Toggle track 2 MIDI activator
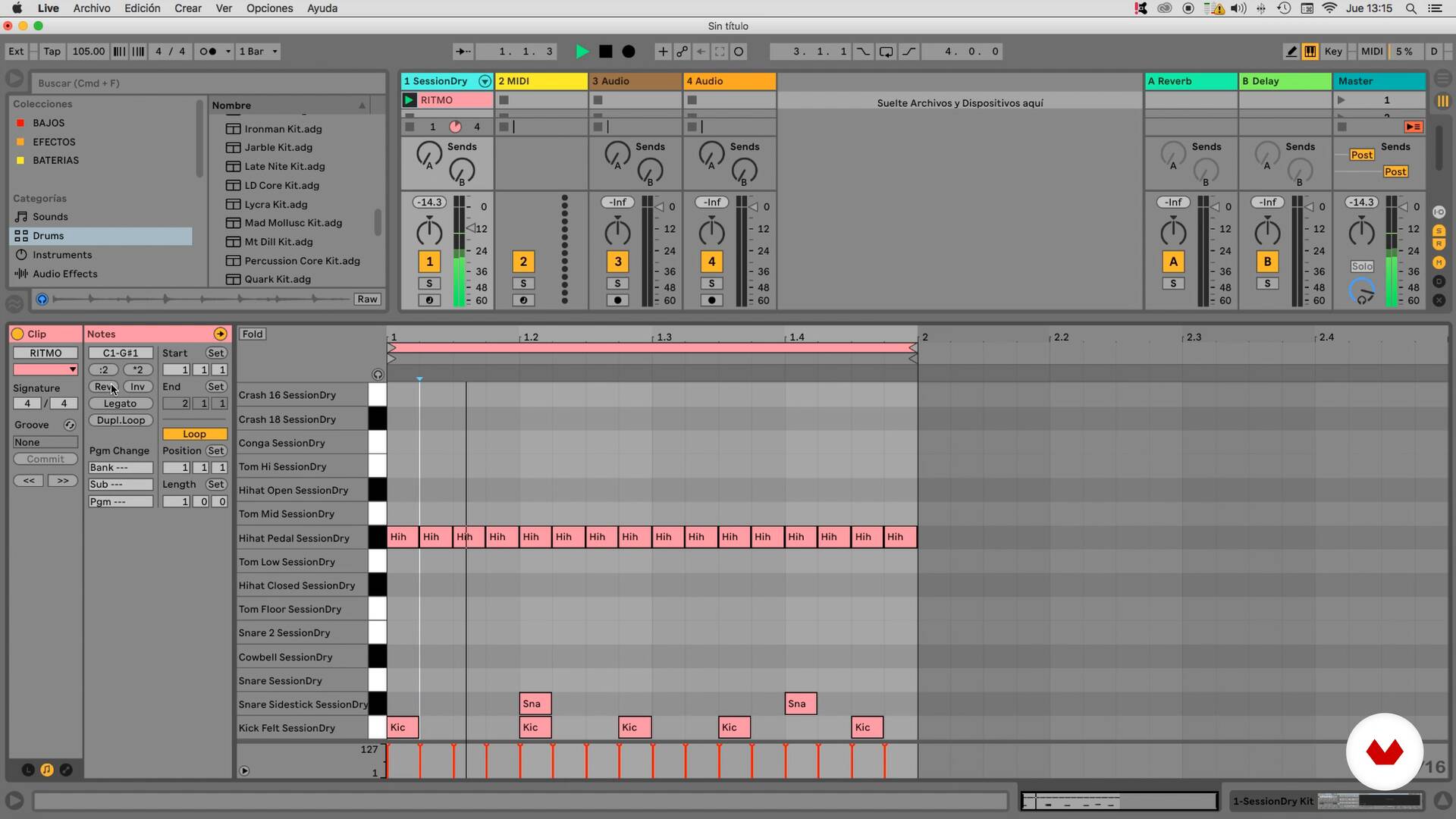 pyautogui.click(x=523, y=262)
